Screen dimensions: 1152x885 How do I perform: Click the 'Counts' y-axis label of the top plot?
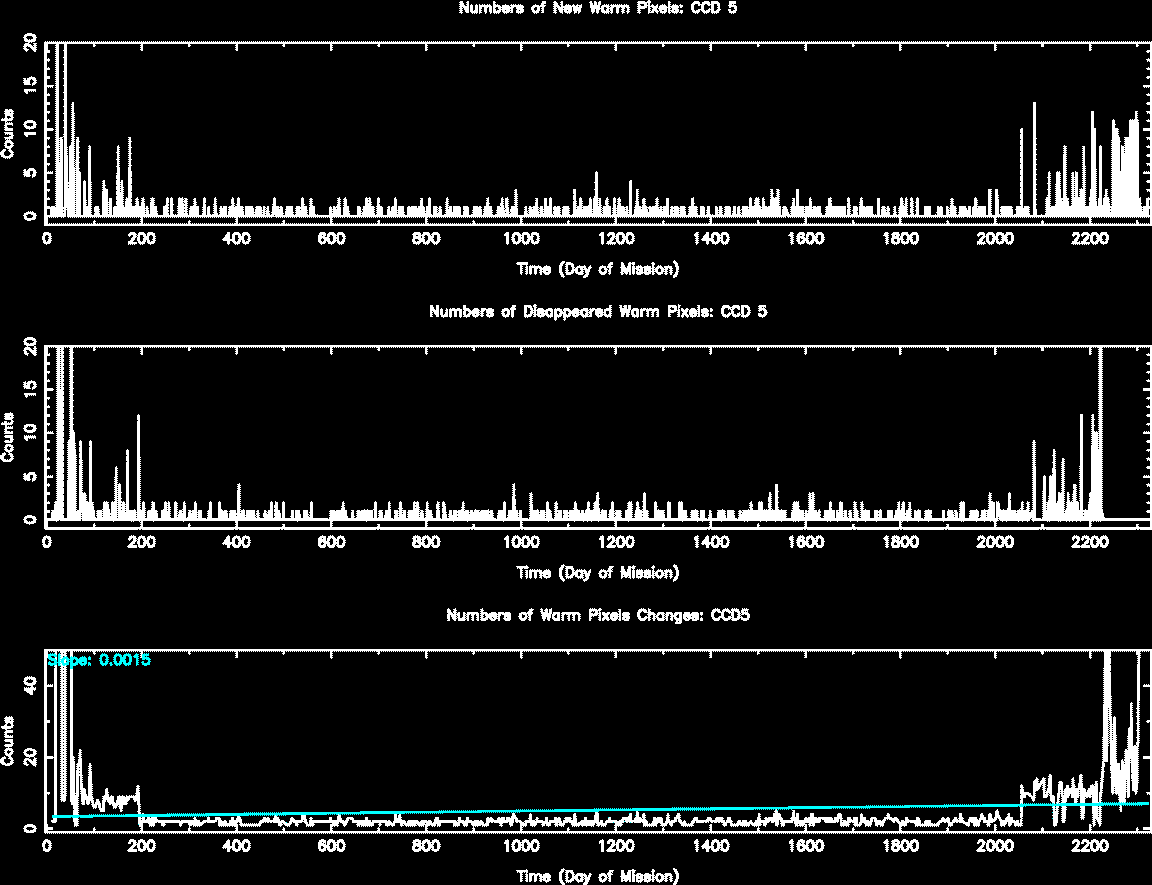point(8,134)
